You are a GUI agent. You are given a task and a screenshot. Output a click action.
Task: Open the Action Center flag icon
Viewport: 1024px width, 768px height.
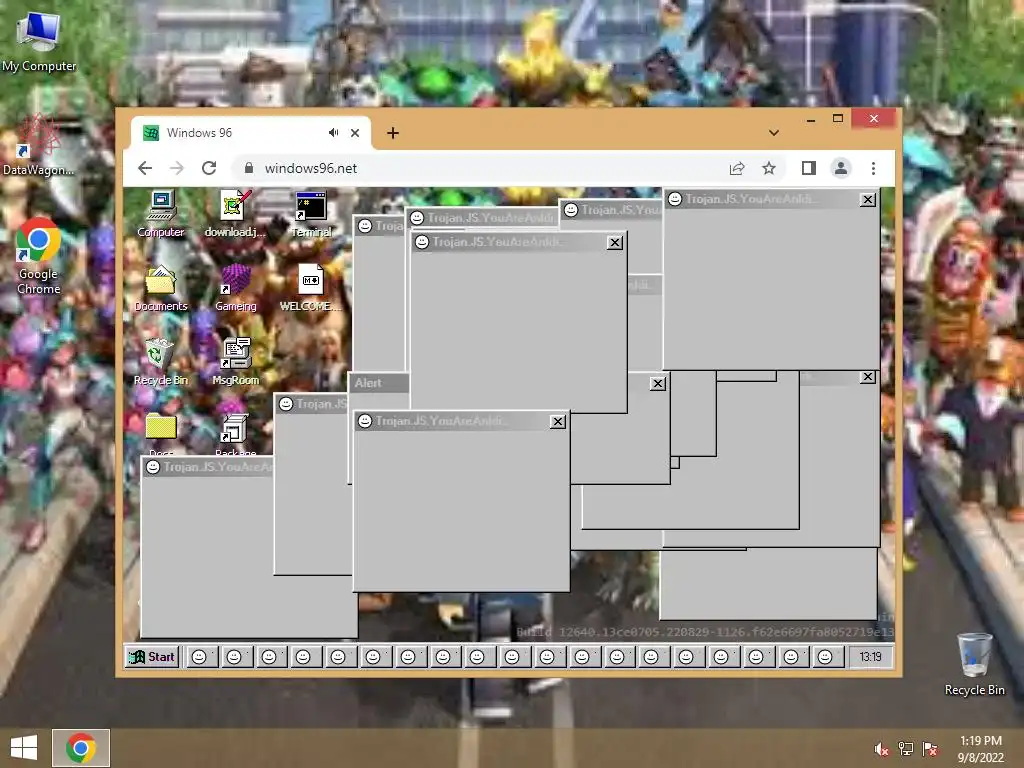930,748
